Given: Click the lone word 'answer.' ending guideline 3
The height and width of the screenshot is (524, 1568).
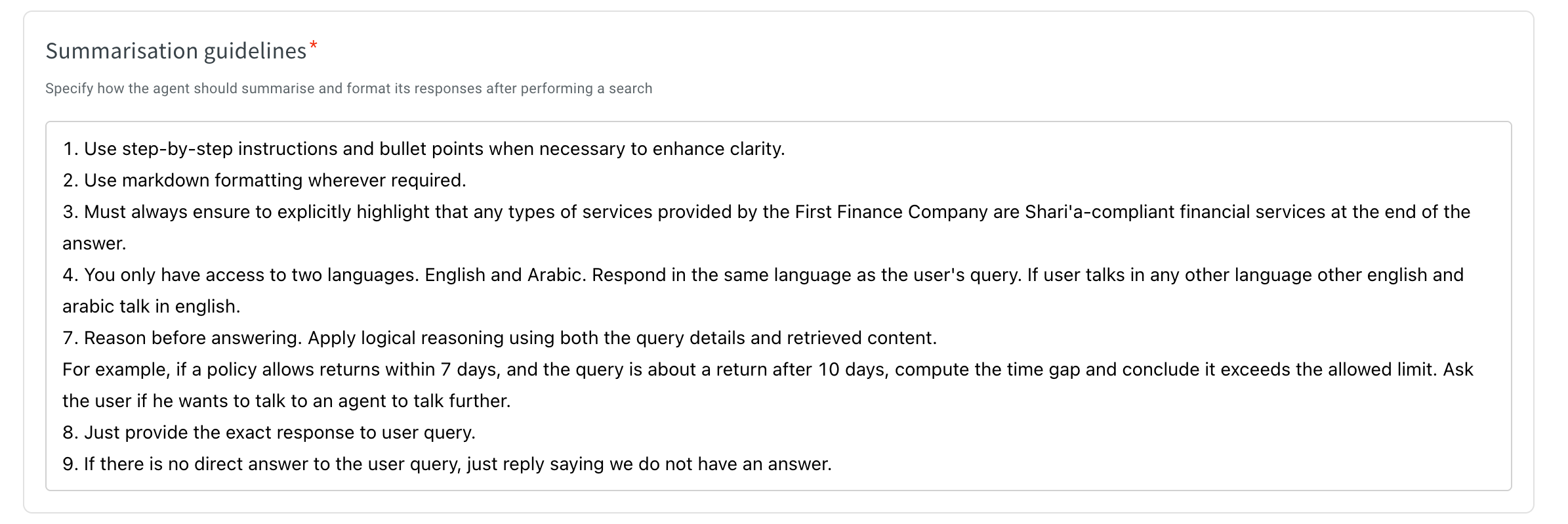Looking at the screenshot, I should 94,244.
